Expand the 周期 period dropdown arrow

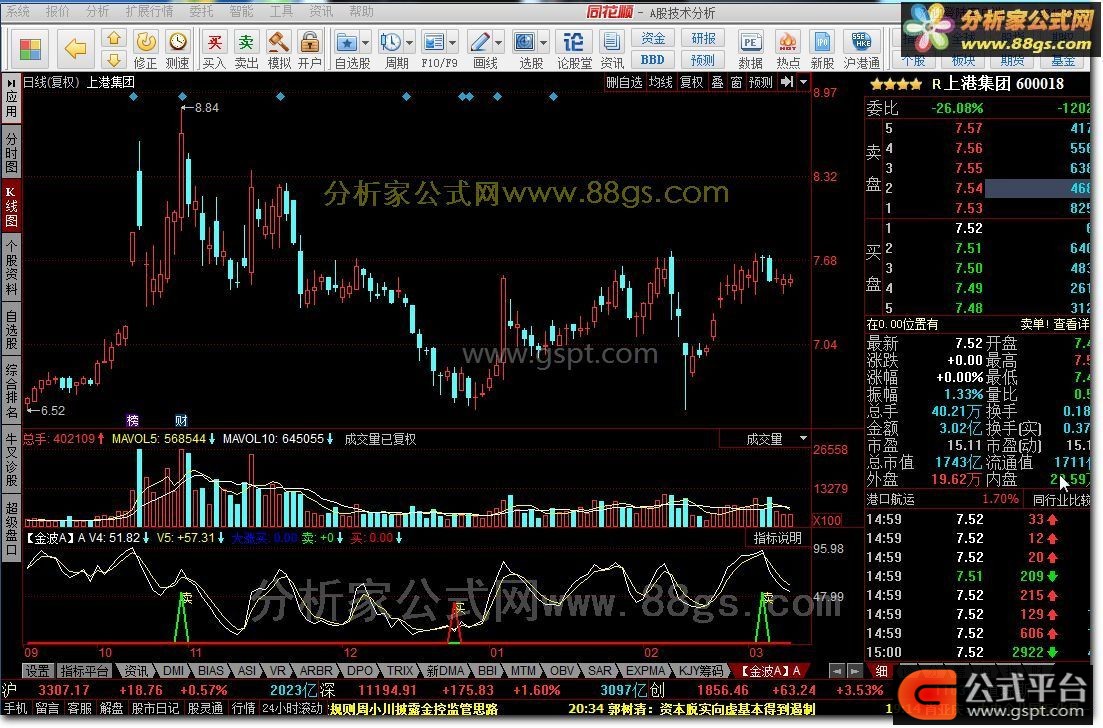[409, 43]
